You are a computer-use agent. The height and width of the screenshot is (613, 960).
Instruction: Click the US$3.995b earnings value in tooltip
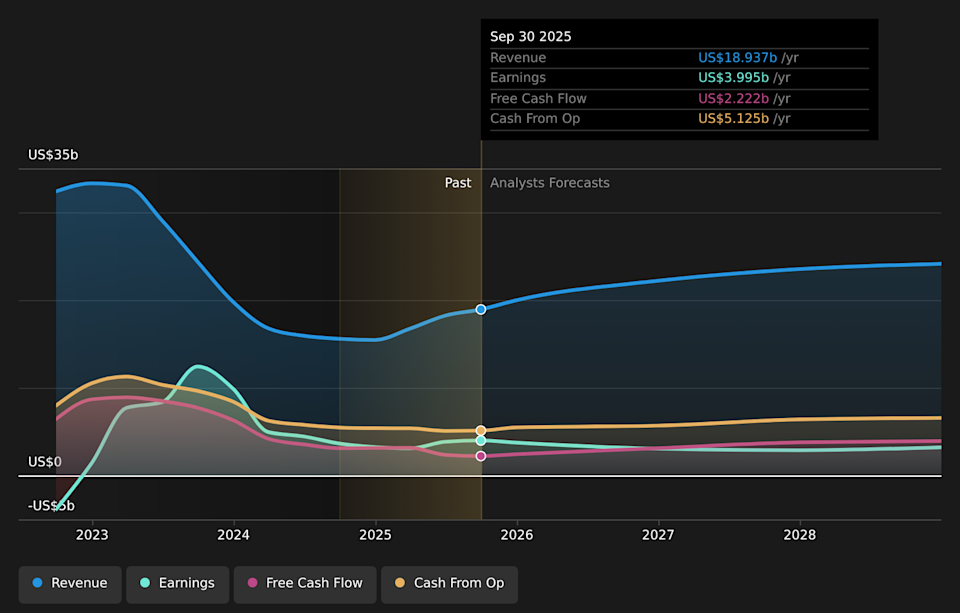tap(731, 77)
